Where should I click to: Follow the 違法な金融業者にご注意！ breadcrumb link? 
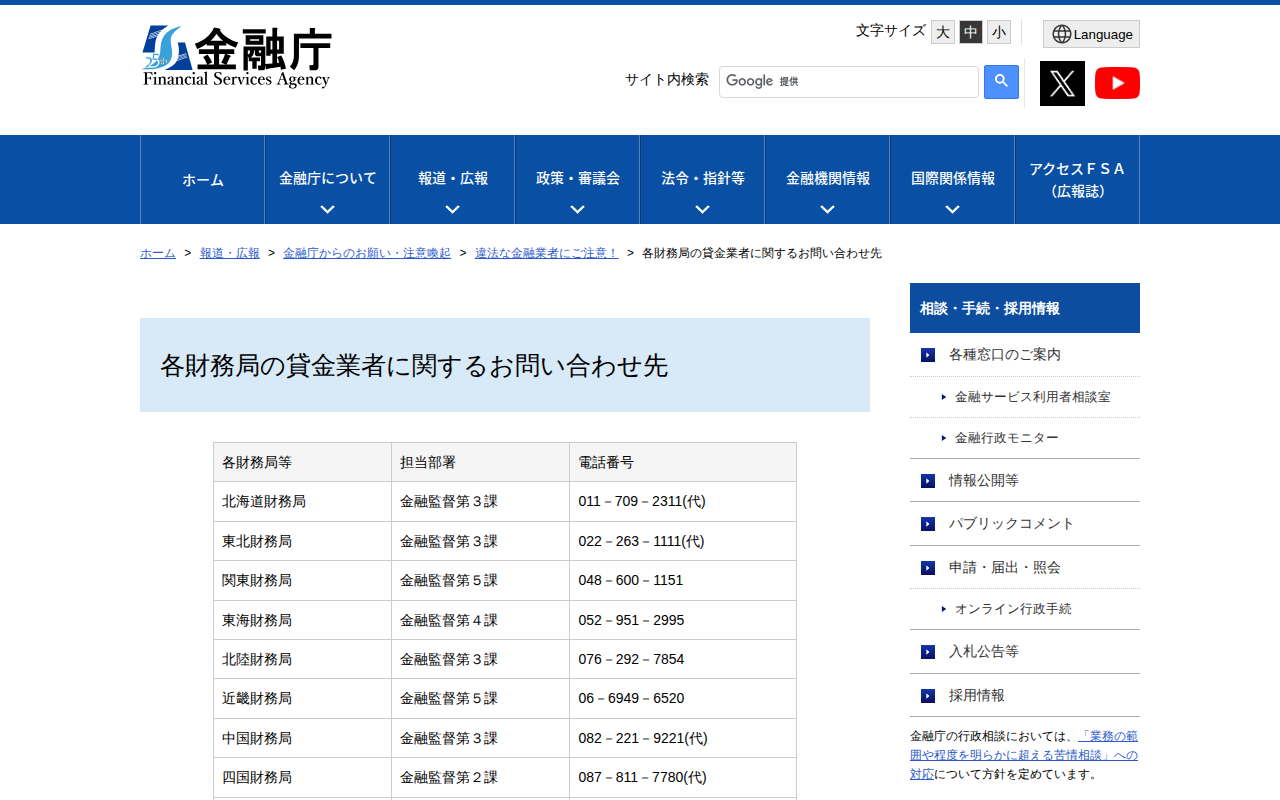coord(546,253)
